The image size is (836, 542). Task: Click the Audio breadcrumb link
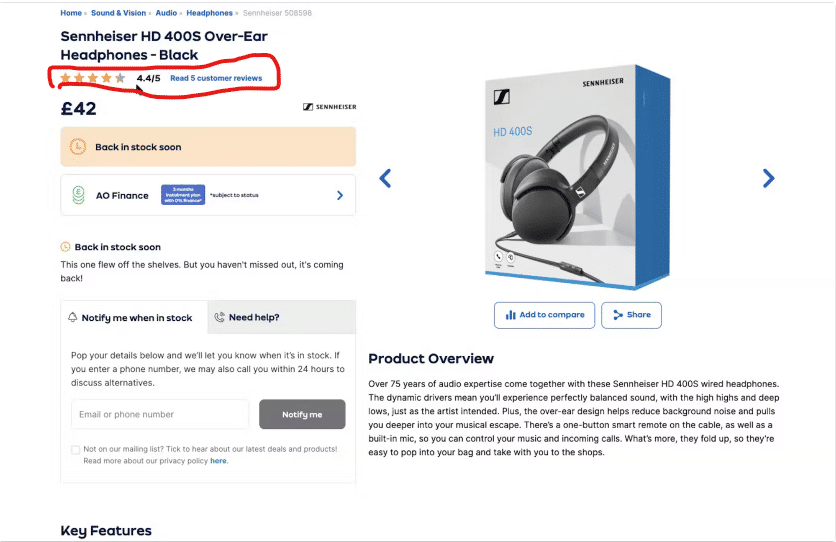point(166,13)
